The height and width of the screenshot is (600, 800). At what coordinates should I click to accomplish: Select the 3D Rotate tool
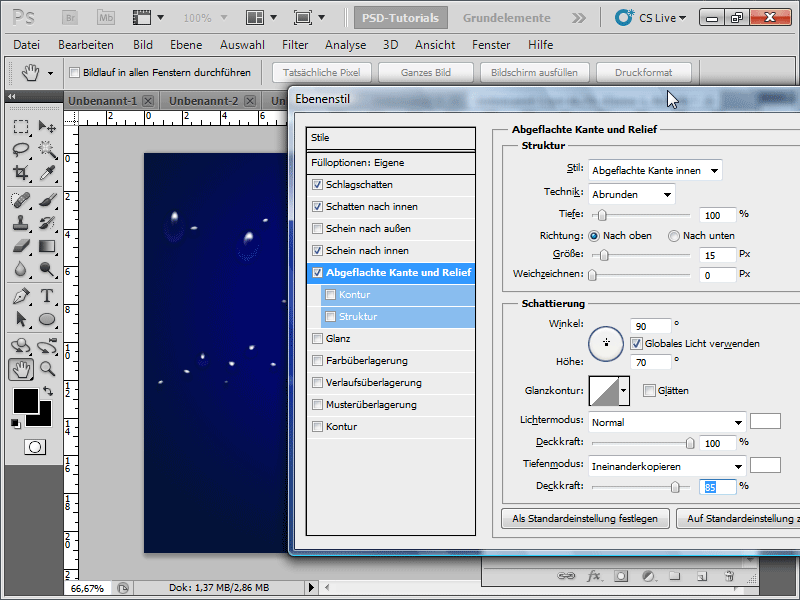(21, 346)
